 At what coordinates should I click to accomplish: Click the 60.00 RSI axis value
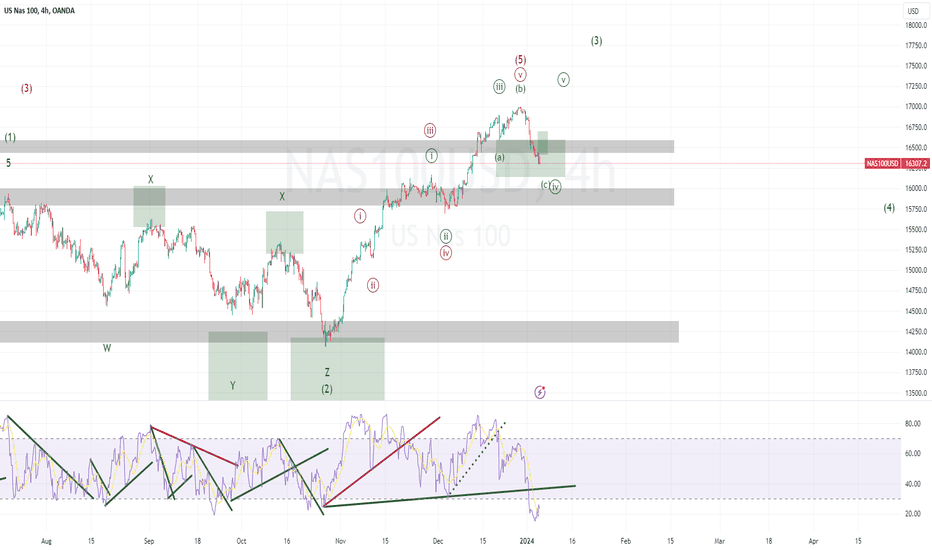(912, 454)
